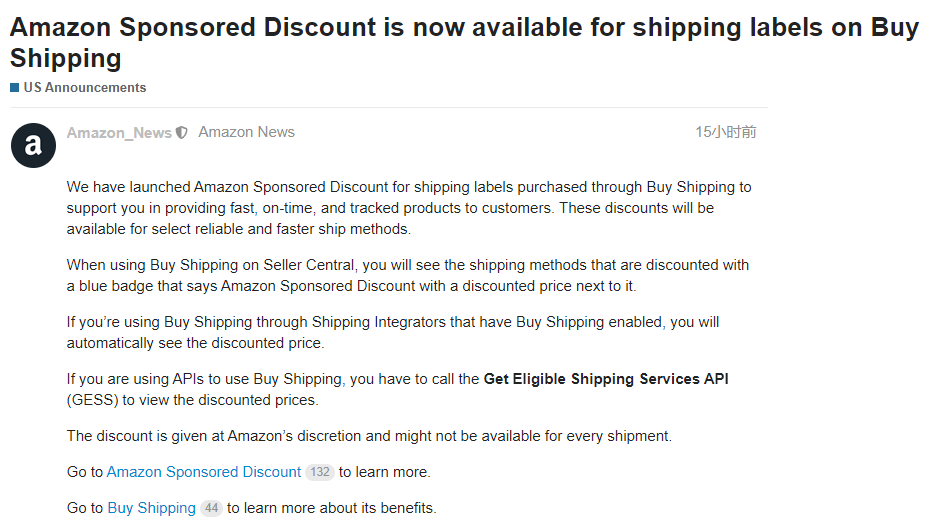931x520 pixels.
Task: Click the moderator shield icon beside Amazon_News
Action: pos(181,133)
